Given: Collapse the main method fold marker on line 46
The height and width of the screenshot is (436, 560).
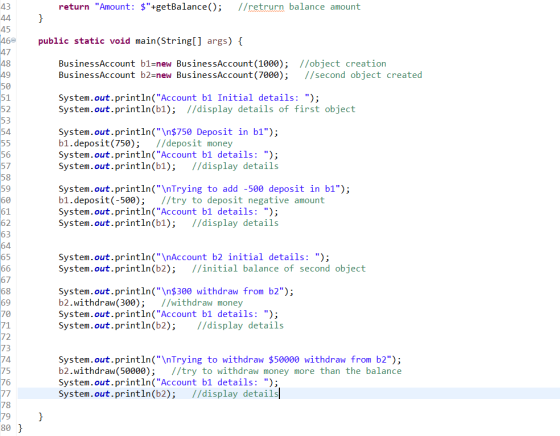Looking at the screenshot, I should click(x=14, y=40).
